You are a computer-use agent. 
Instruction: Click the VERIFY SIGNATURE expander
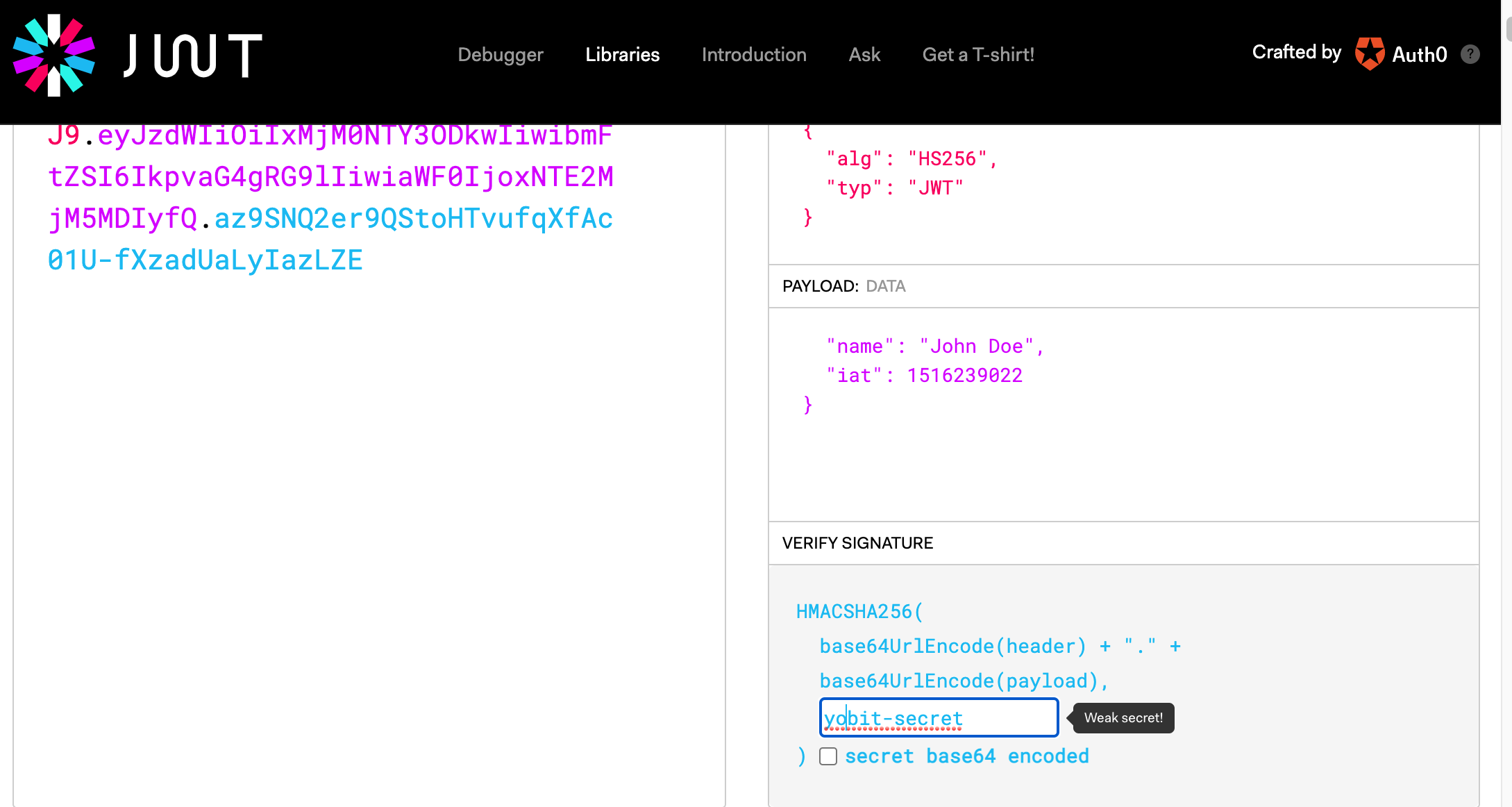[x=857, y=543]
